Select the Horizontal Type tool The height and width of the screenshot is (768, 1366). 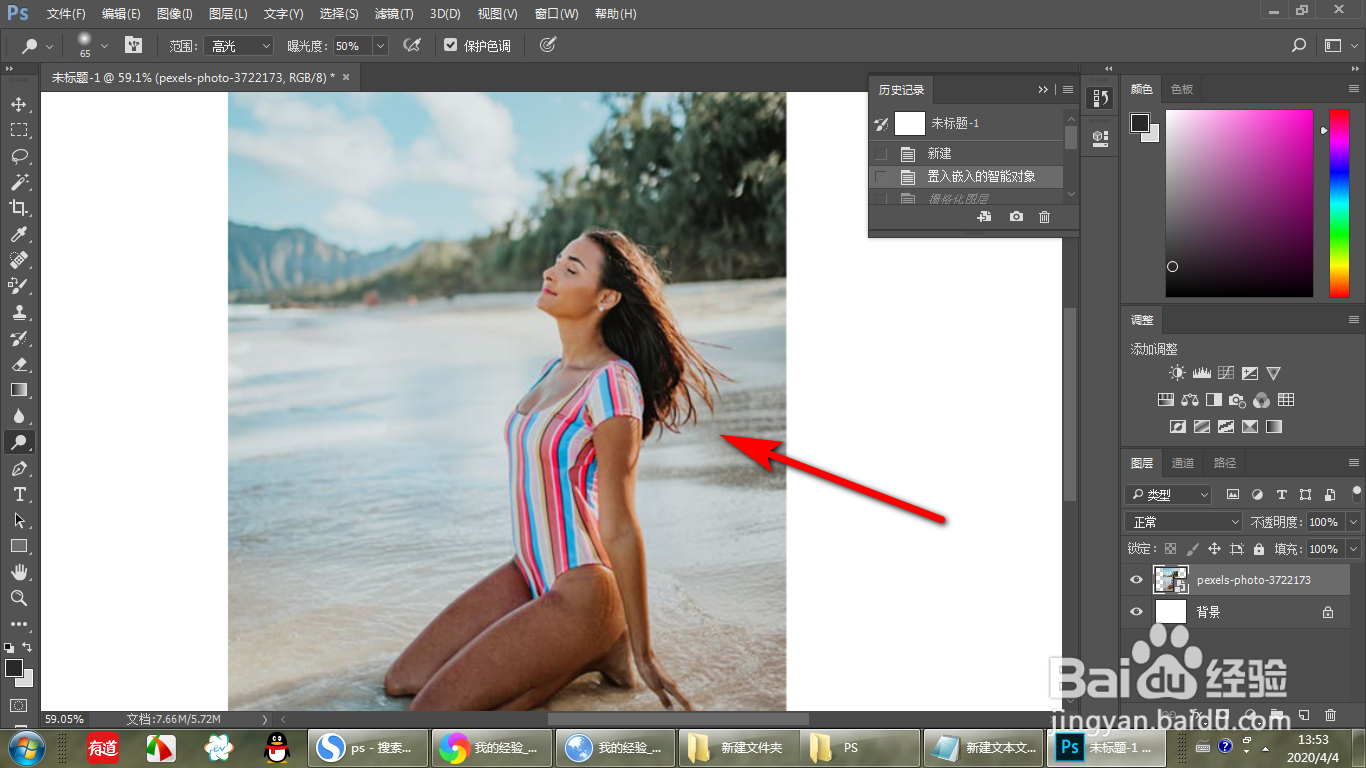coord(19,494)
